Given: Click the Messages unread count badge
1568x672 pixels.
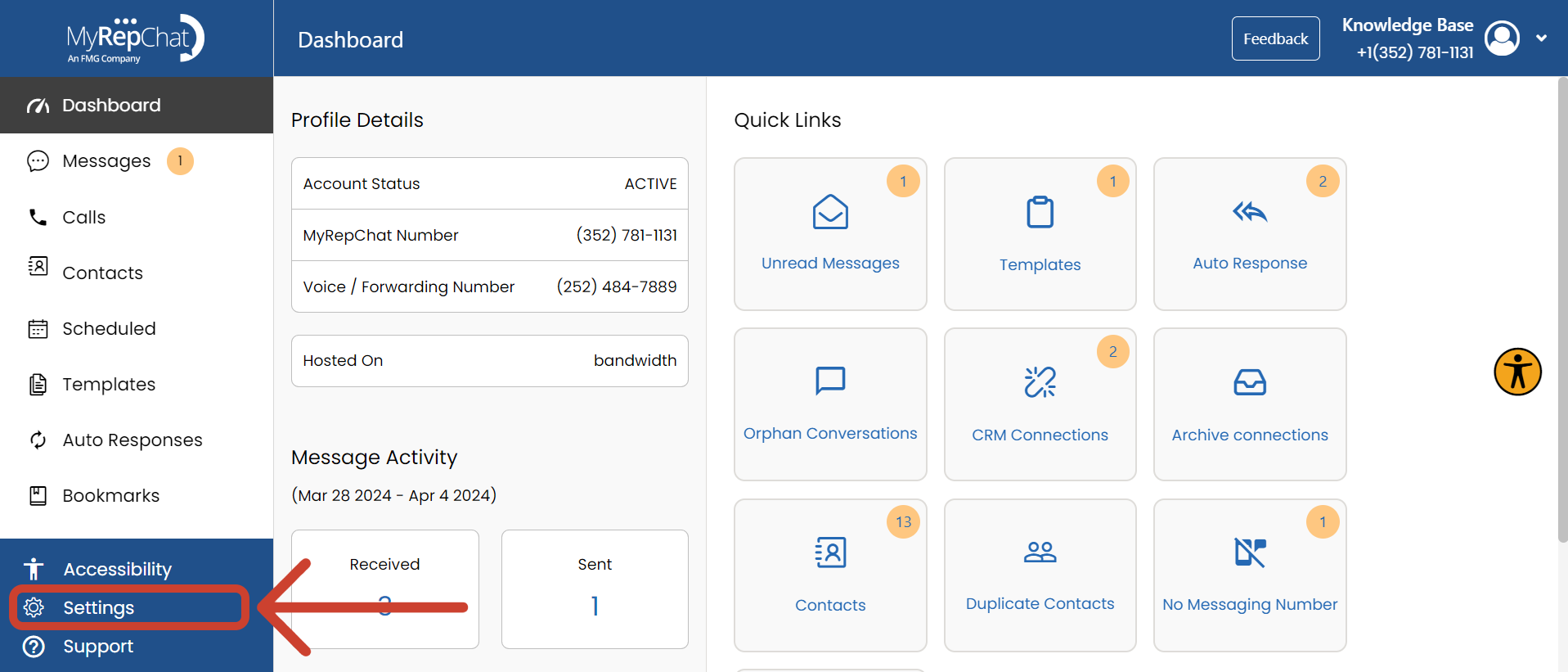Looking at the screenshot, I should [180, 161].
